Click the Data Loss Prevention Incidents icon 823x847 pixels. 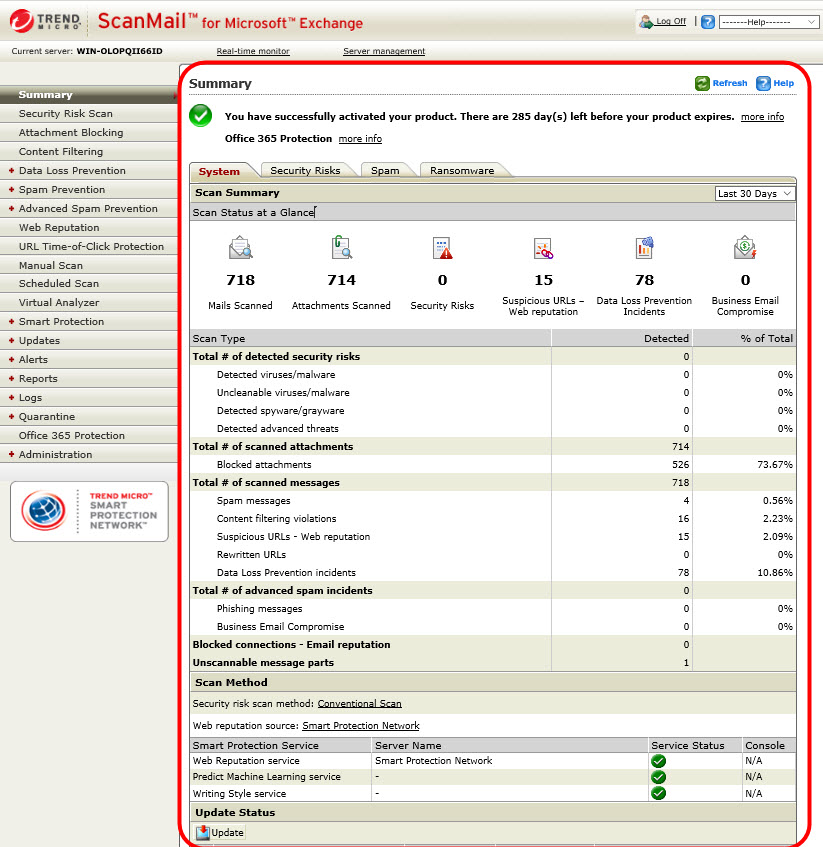[x=644, y=248]
